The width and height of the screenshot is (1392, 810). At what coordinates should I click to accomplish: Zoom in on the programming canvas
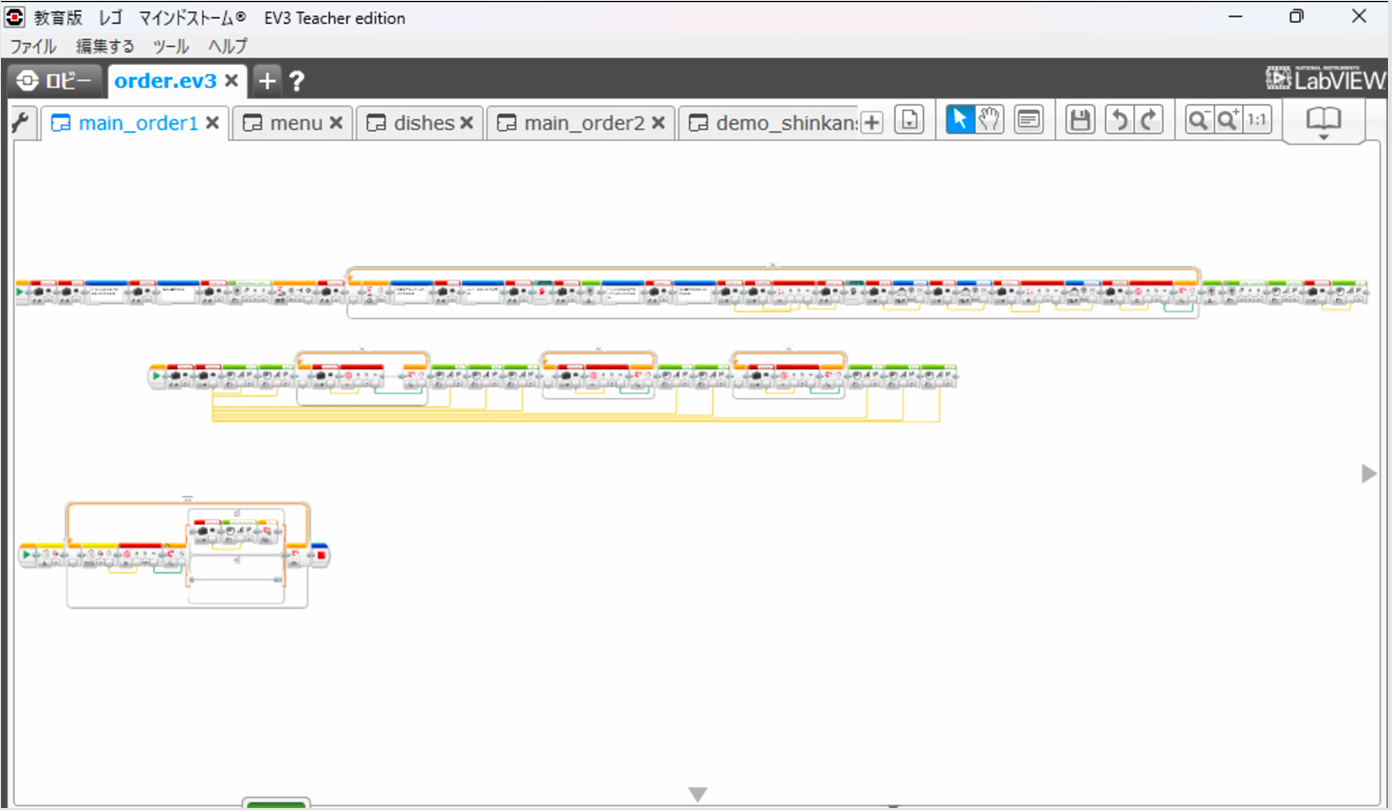coord(1227,121)
